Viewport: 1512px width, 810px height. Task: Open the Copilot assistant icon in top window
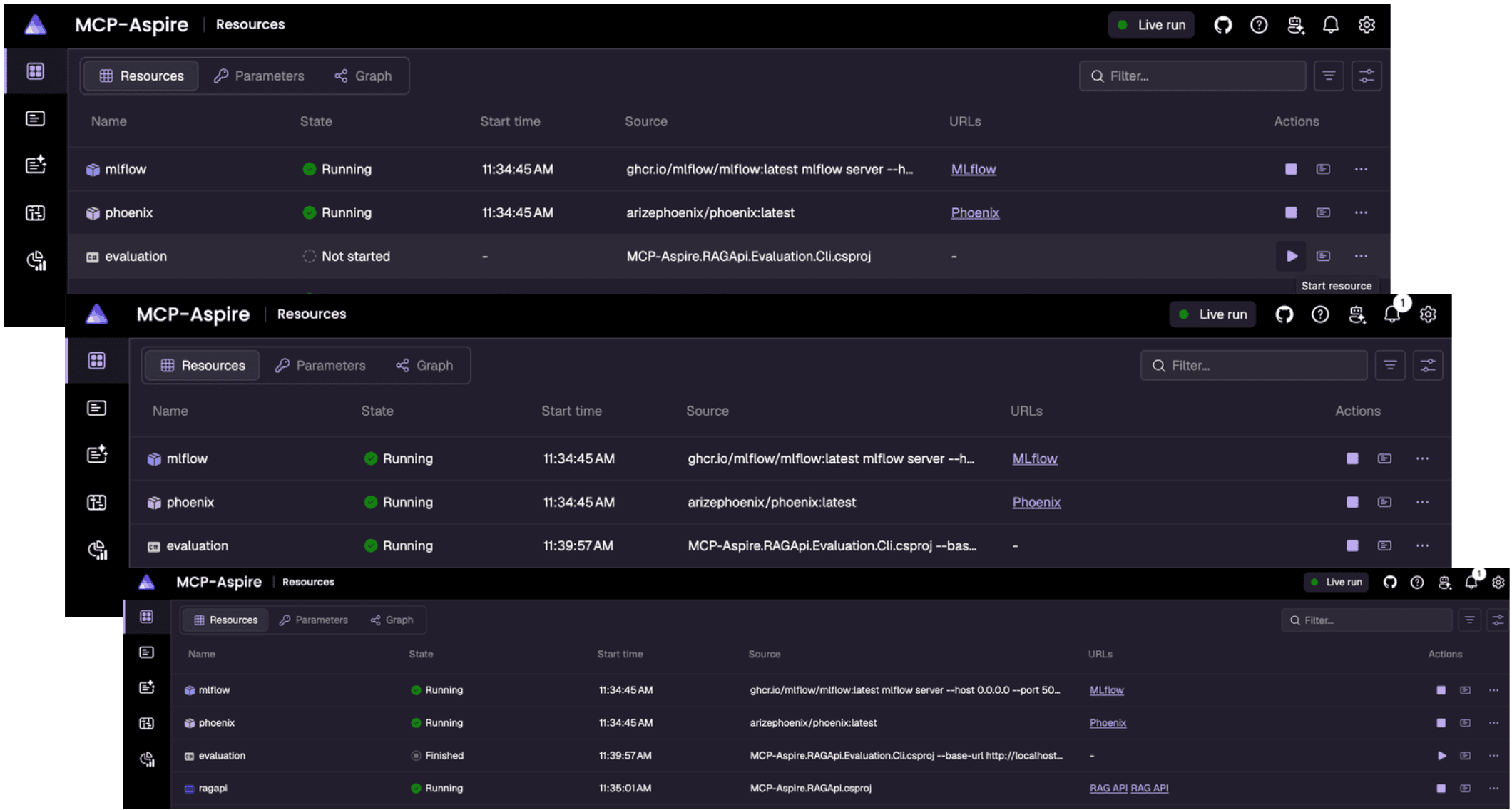1295,25
